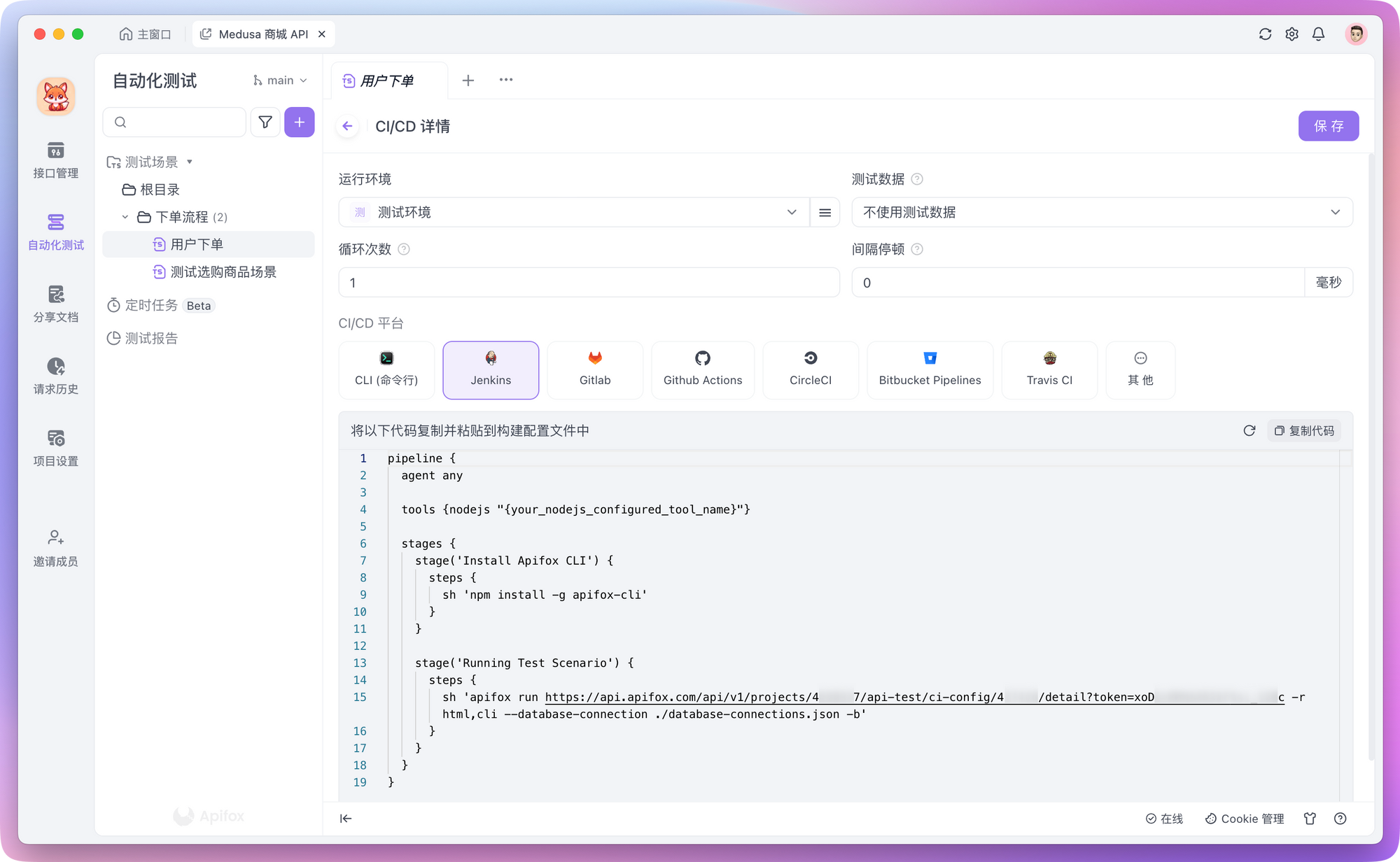Open the 分享文档 sidebar section

pos(56,304)
